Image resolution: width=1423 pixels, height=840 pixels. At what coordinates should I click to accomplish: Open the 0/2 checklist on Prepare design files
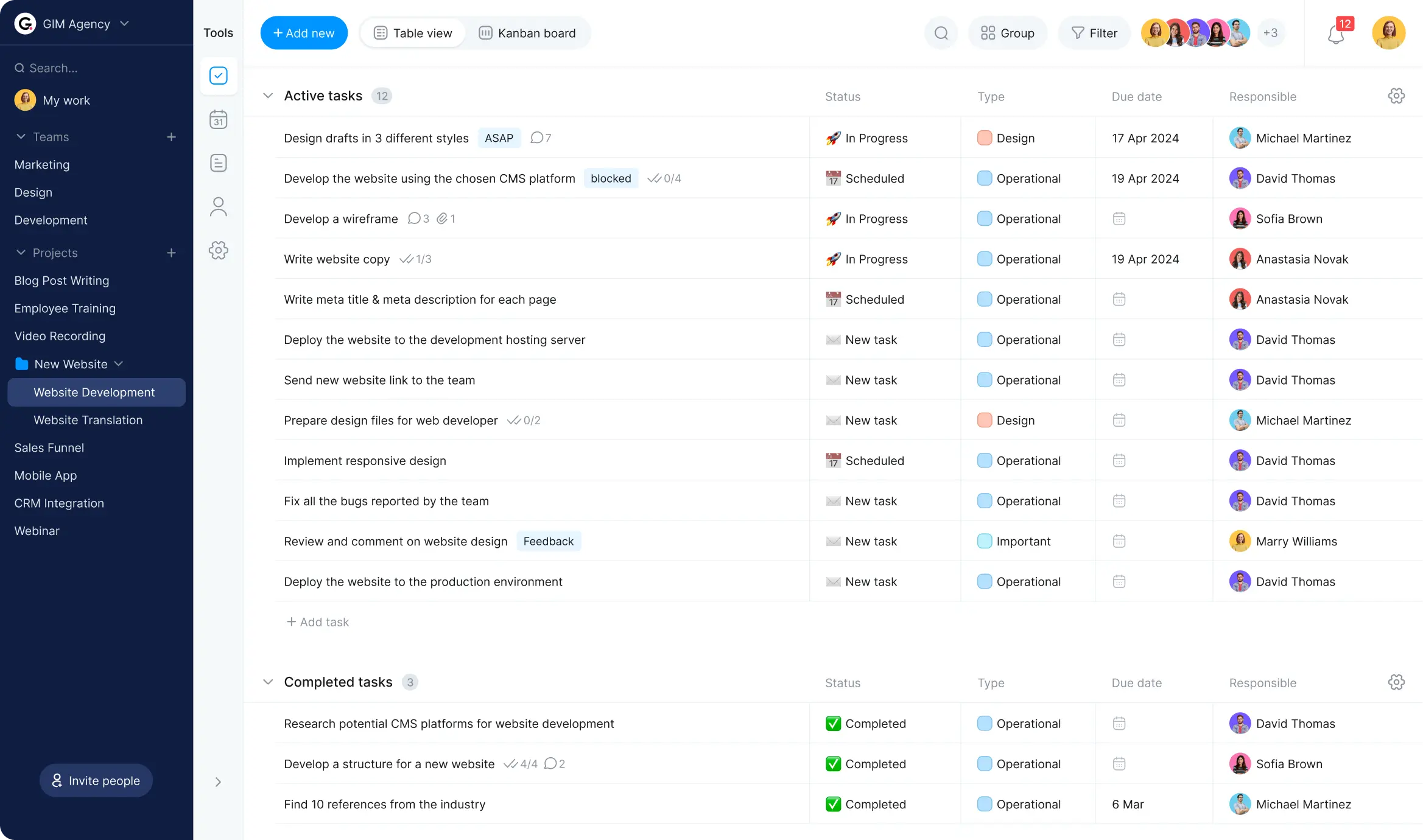(x=524, y=421)
